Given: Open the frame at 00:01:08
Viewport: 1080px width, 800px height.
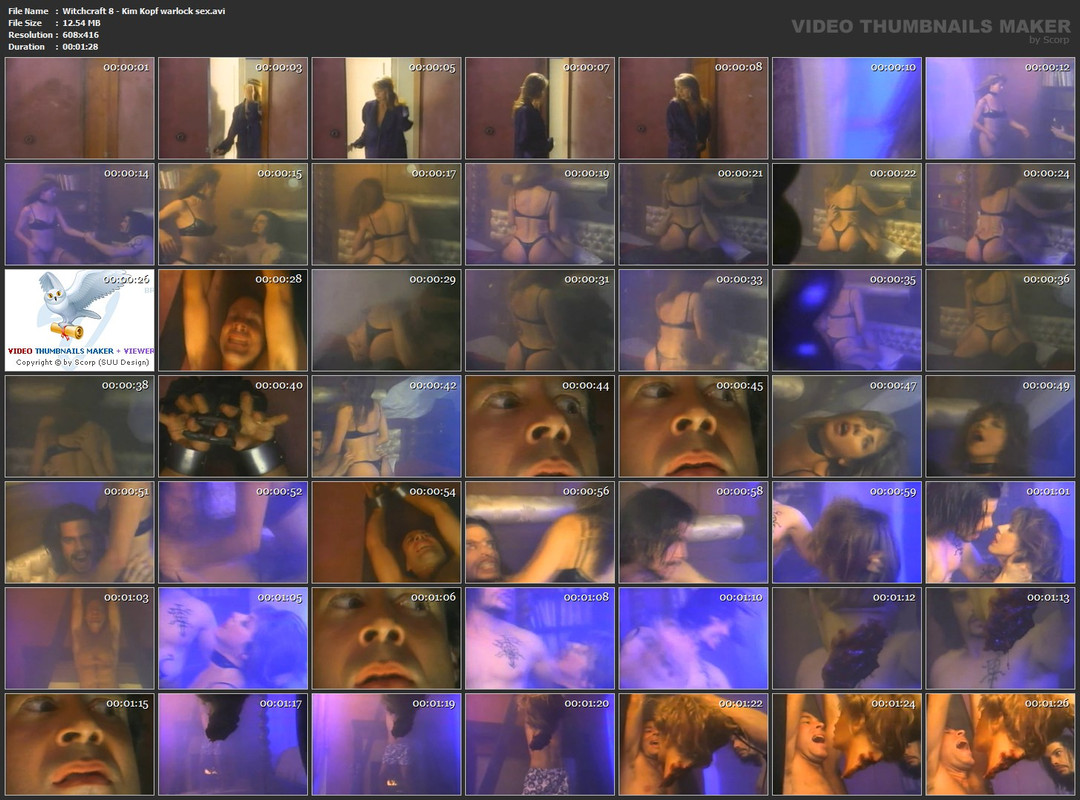Looking at the screenshot, I should tap(540, 639).
